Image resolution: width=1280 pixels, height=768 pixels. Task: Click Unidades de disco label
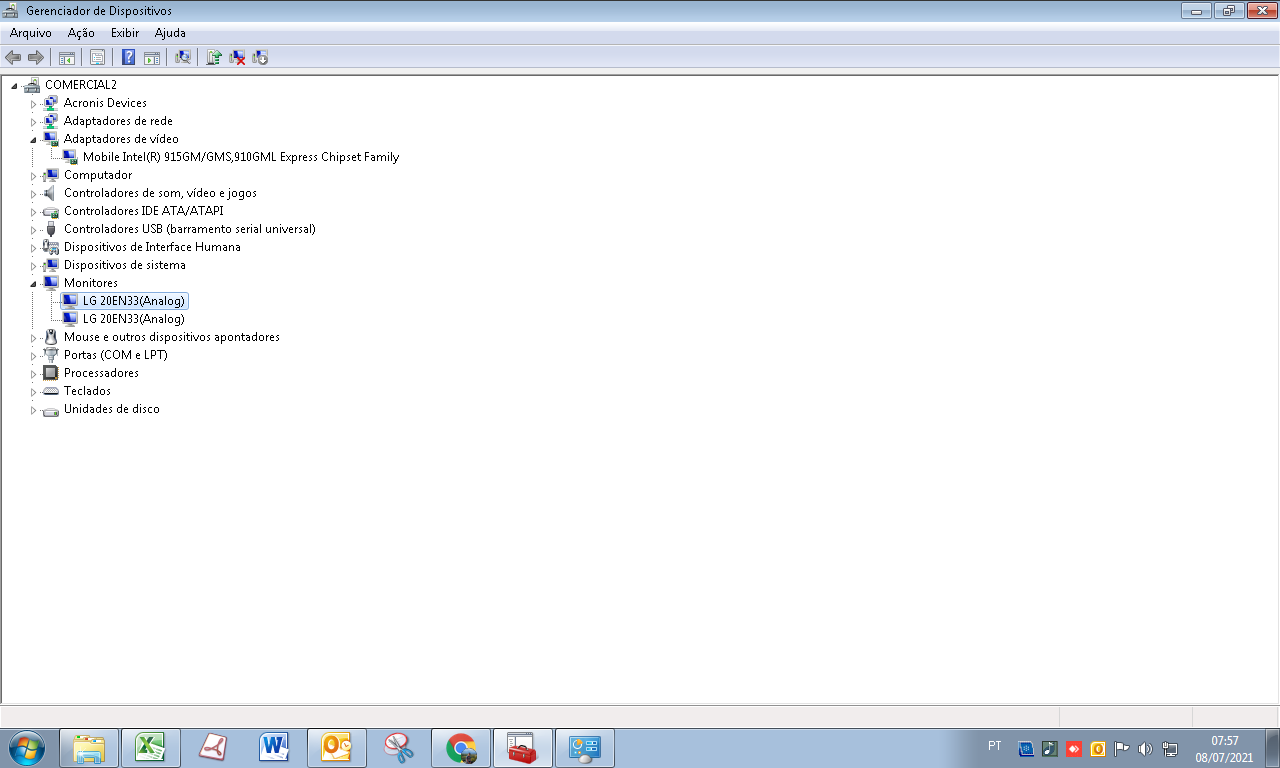112,409
